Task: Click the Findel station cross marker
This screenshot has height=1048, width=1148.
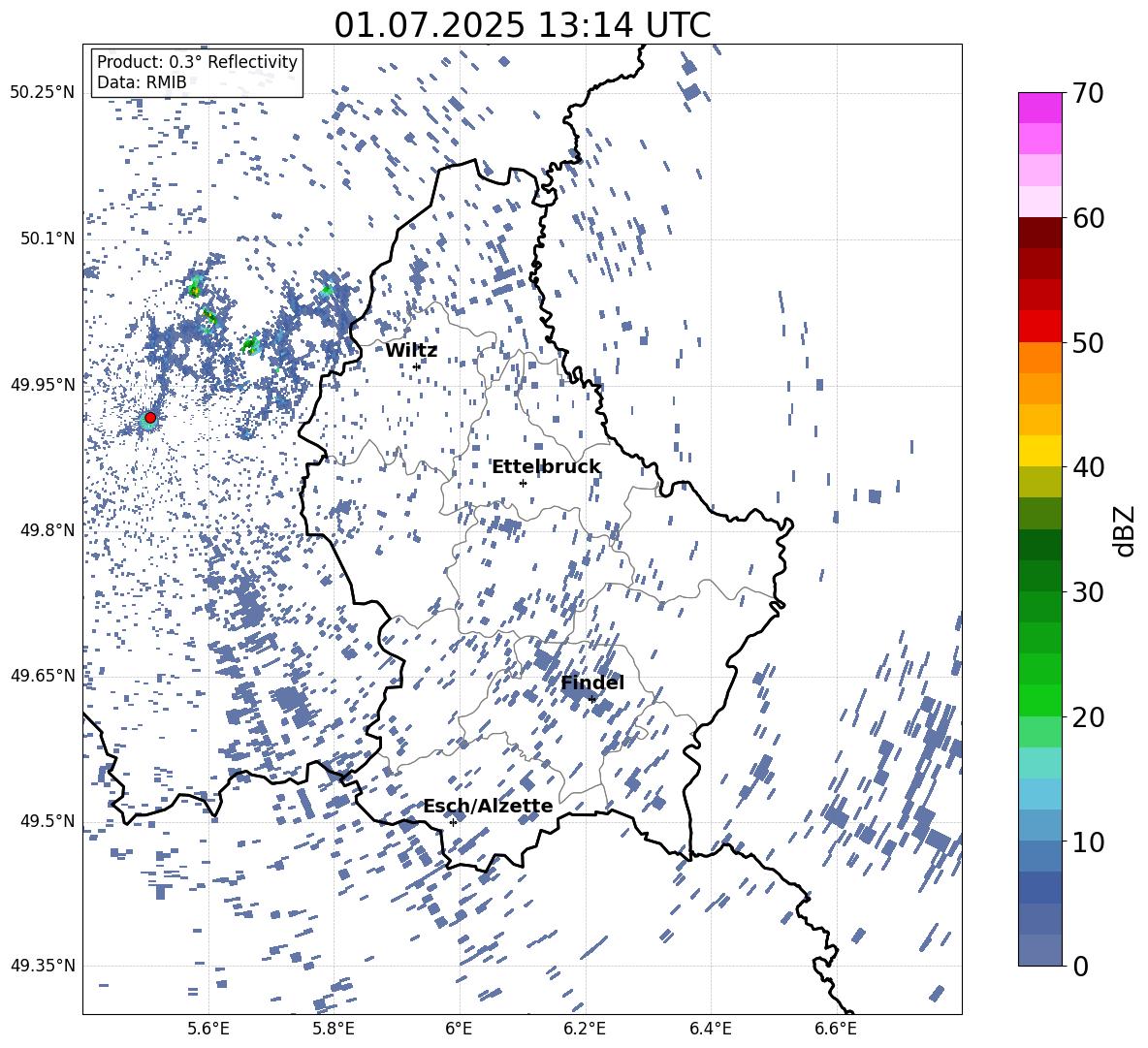Action: (x=591, y=700)
